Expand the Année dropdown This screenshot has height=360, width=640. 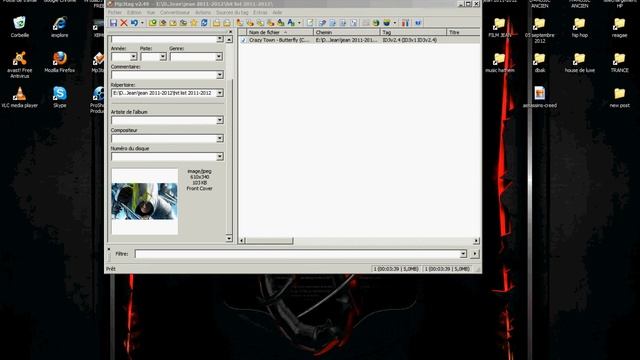[133, 57]
